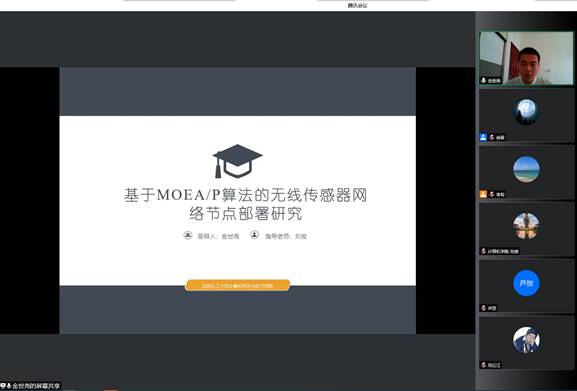The width and height of the screenshot is (577, 391).
Task: Click the 腾讯会议 window title
Action: pyautogui.click(x=357, y=6)
